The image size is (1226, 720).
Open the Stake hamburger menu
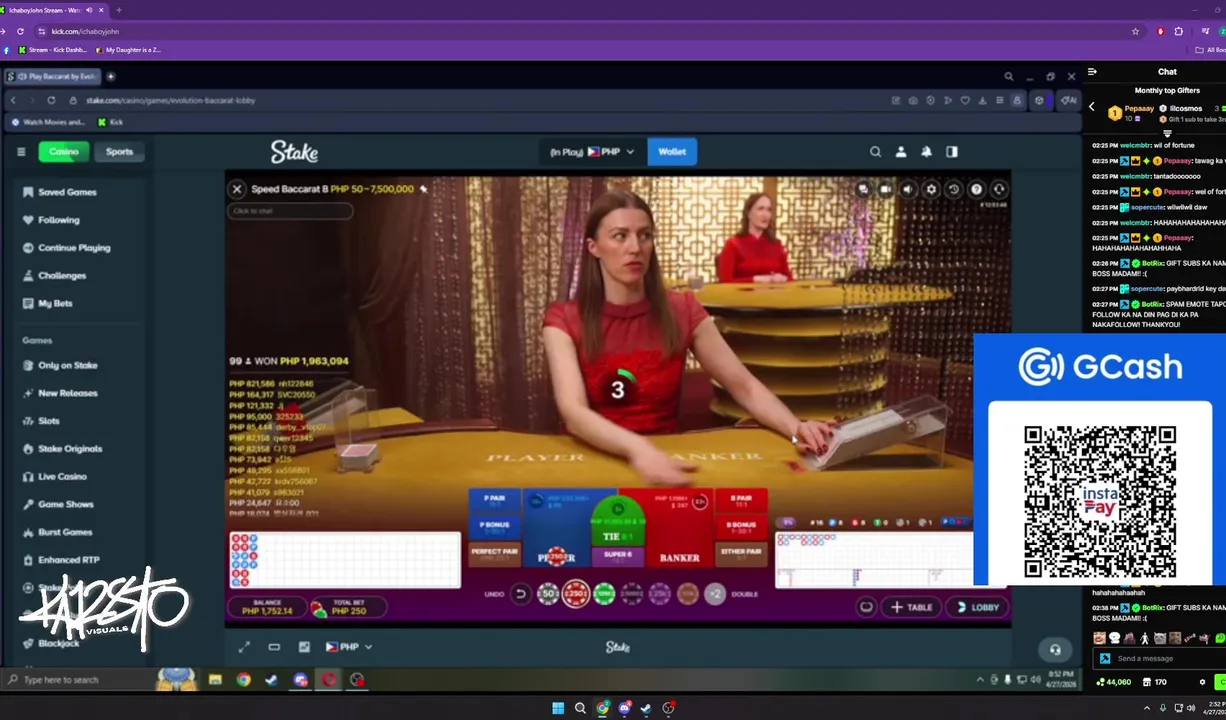click(x=21, y=152)
